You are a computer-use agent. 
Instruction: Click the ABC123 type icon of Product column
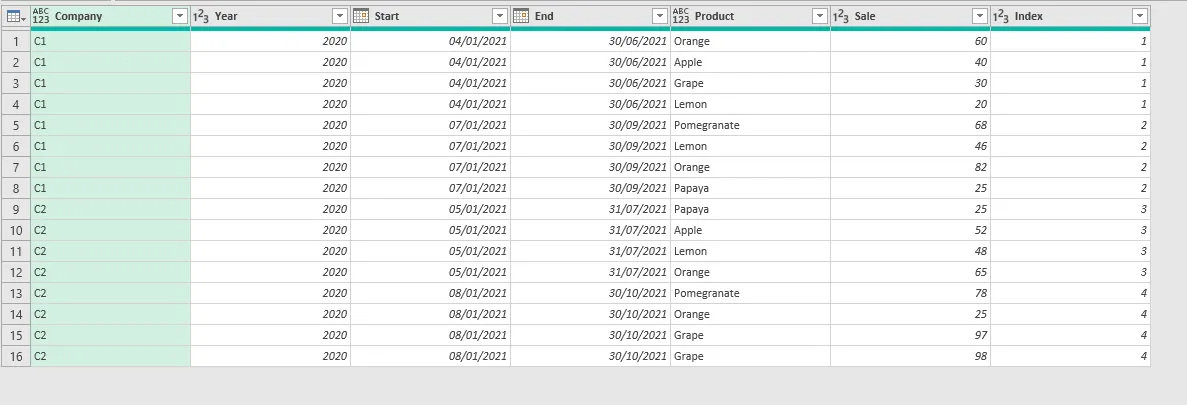[681, 16]
